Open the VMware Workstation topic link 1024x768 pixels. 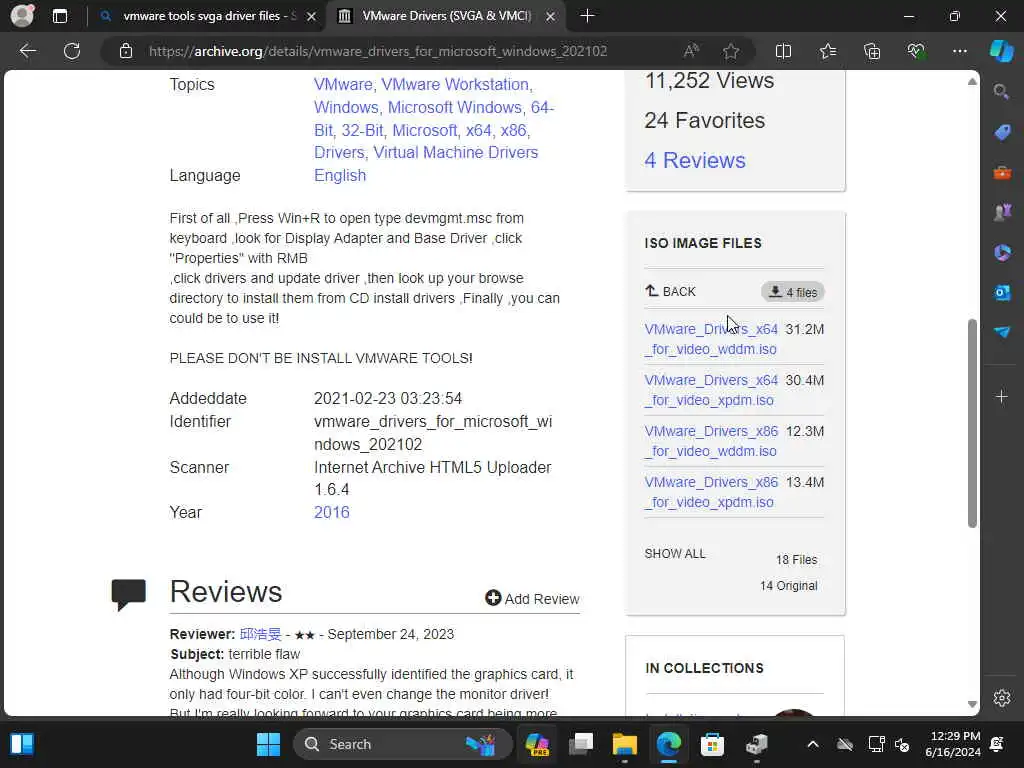pos(455,84)
